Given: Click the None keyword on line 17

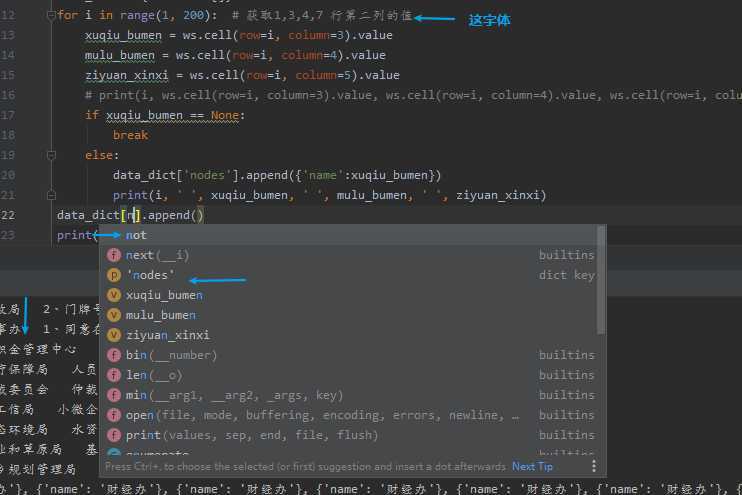Looking at the screenshot, I should point(225,115).
